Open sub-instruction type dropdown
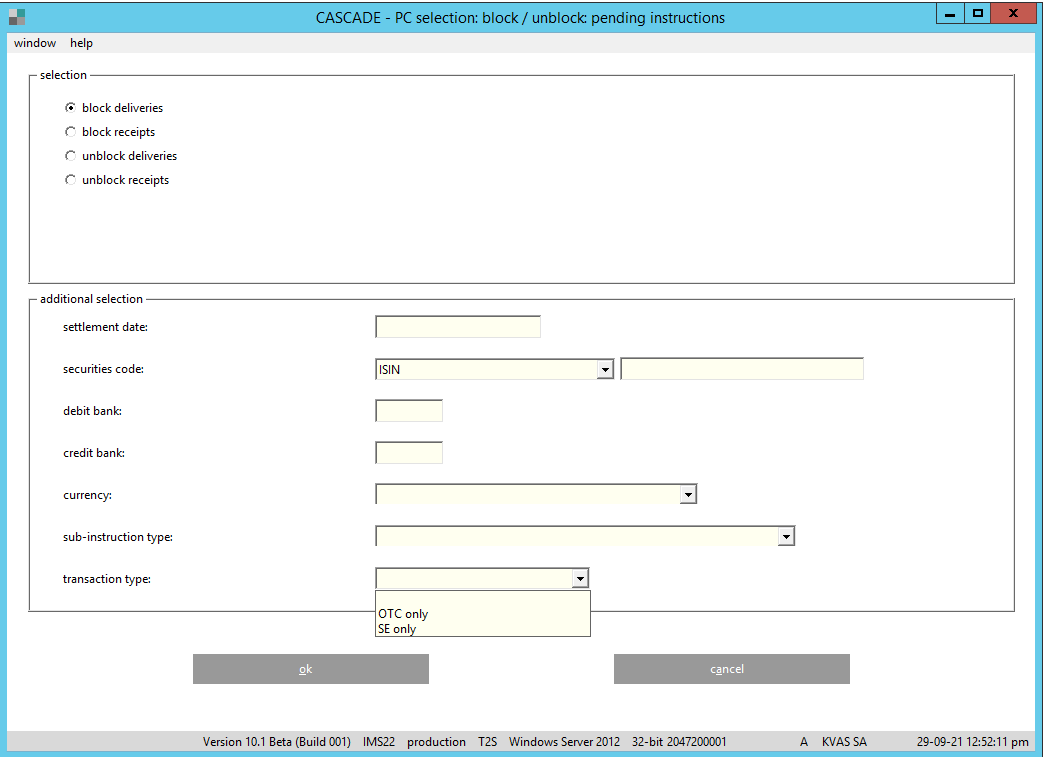 [x=786, y=537]
